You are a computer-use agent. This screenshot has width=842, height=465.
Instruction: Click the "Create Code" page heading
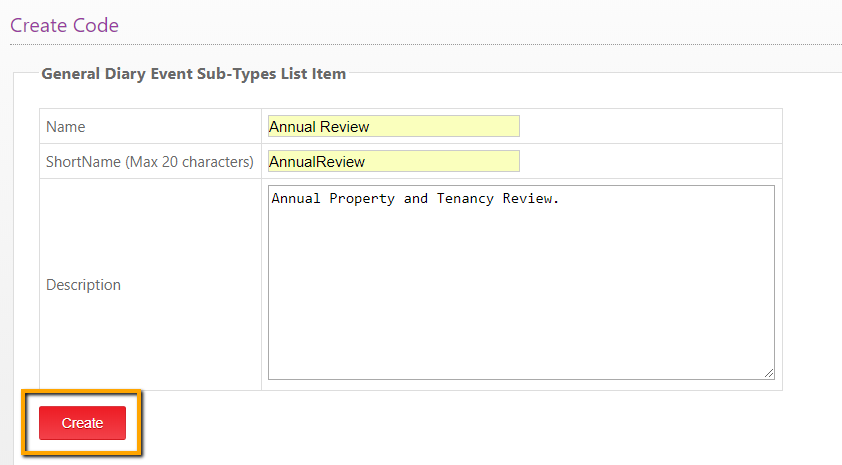[x=64, y=25]
